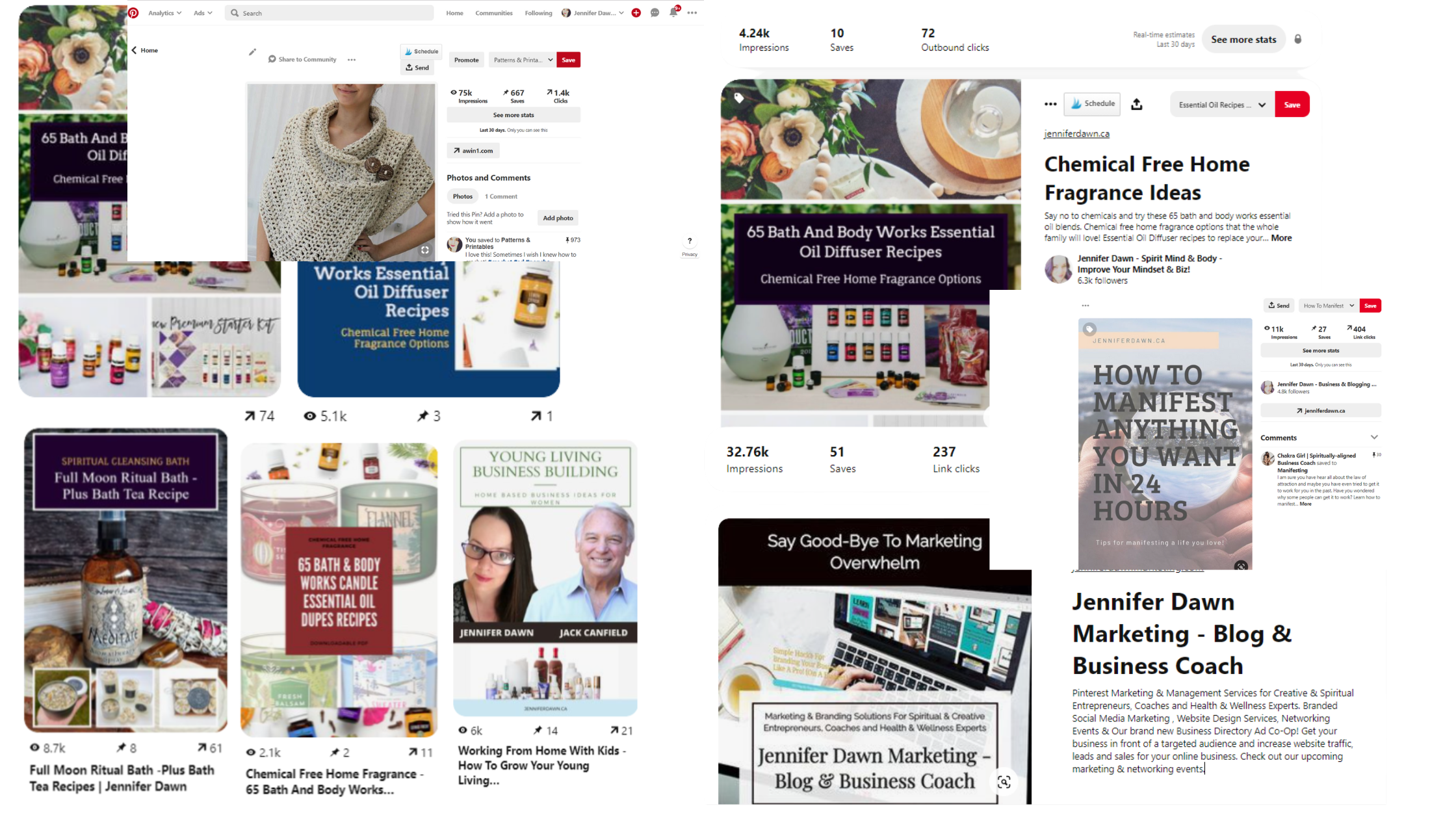Open the notifications bell icon
Image resolution: width=1456 pixels, height=819 pixels.
(673, 12)
